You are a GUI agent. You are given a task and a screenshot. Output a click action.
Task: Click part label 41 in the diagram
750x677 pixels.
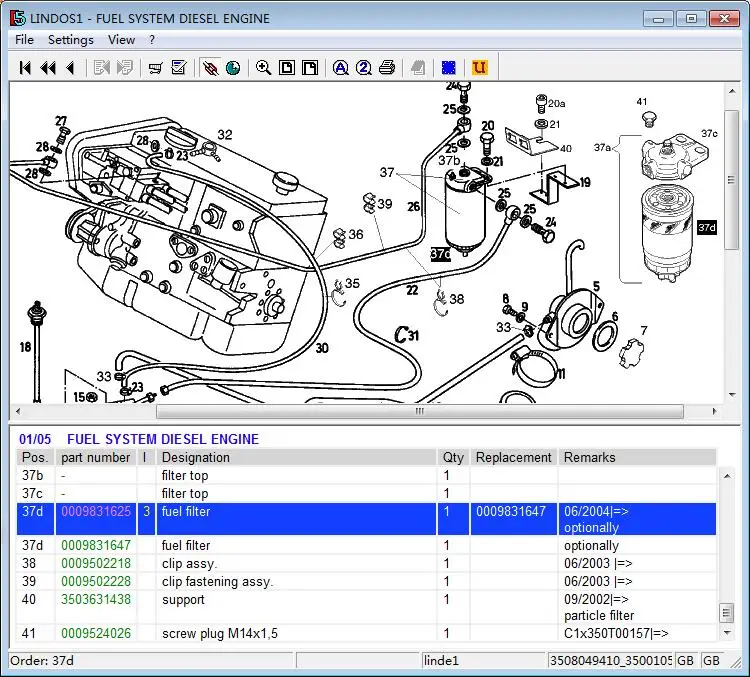click(x=642, y=101)
